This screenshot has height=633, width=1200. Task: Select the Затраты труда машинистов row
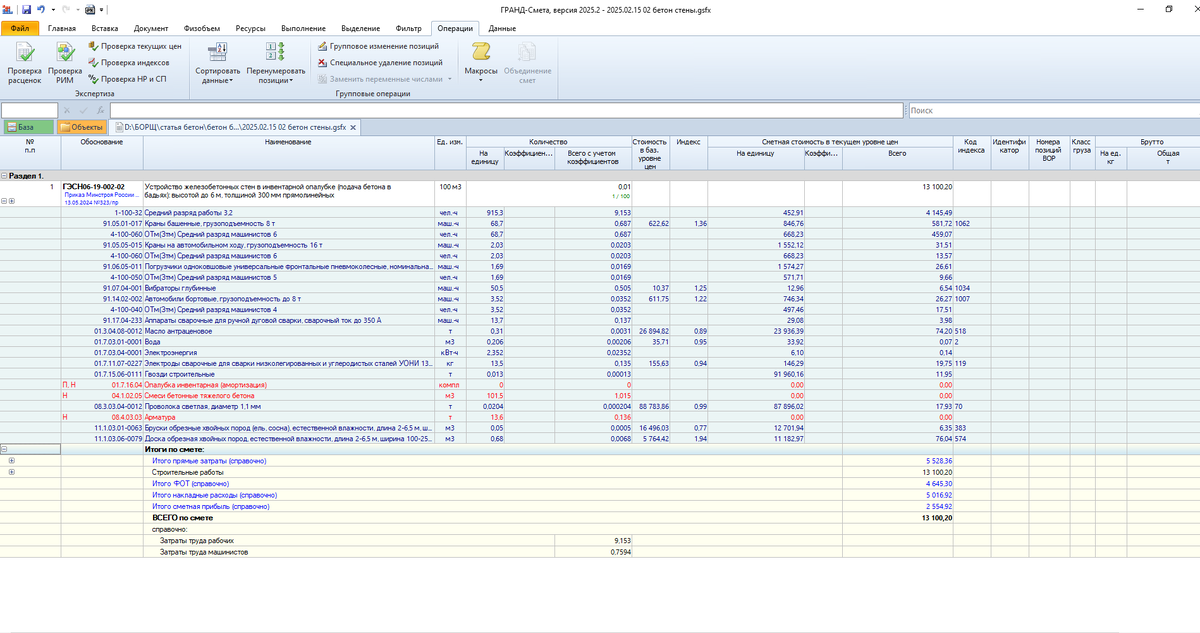coord(600,552)
